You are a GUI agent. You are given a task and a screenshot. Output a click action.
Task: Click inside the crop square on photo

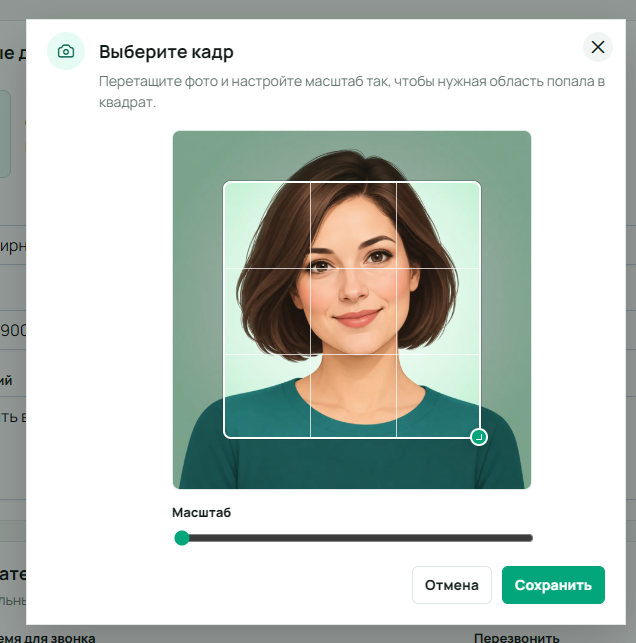pos(352,310)
